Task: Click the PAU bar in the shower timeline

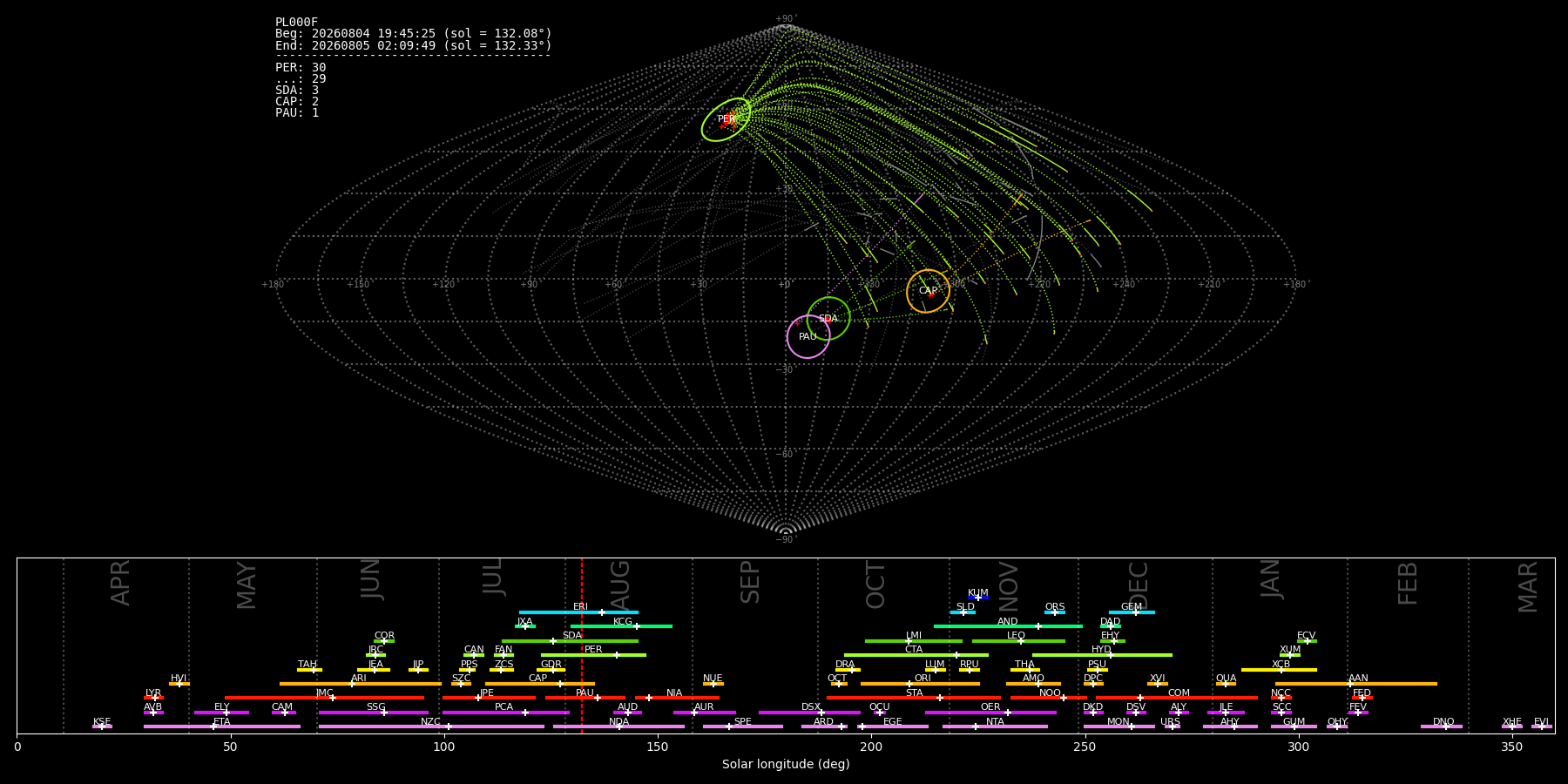Action: point(585,698)
